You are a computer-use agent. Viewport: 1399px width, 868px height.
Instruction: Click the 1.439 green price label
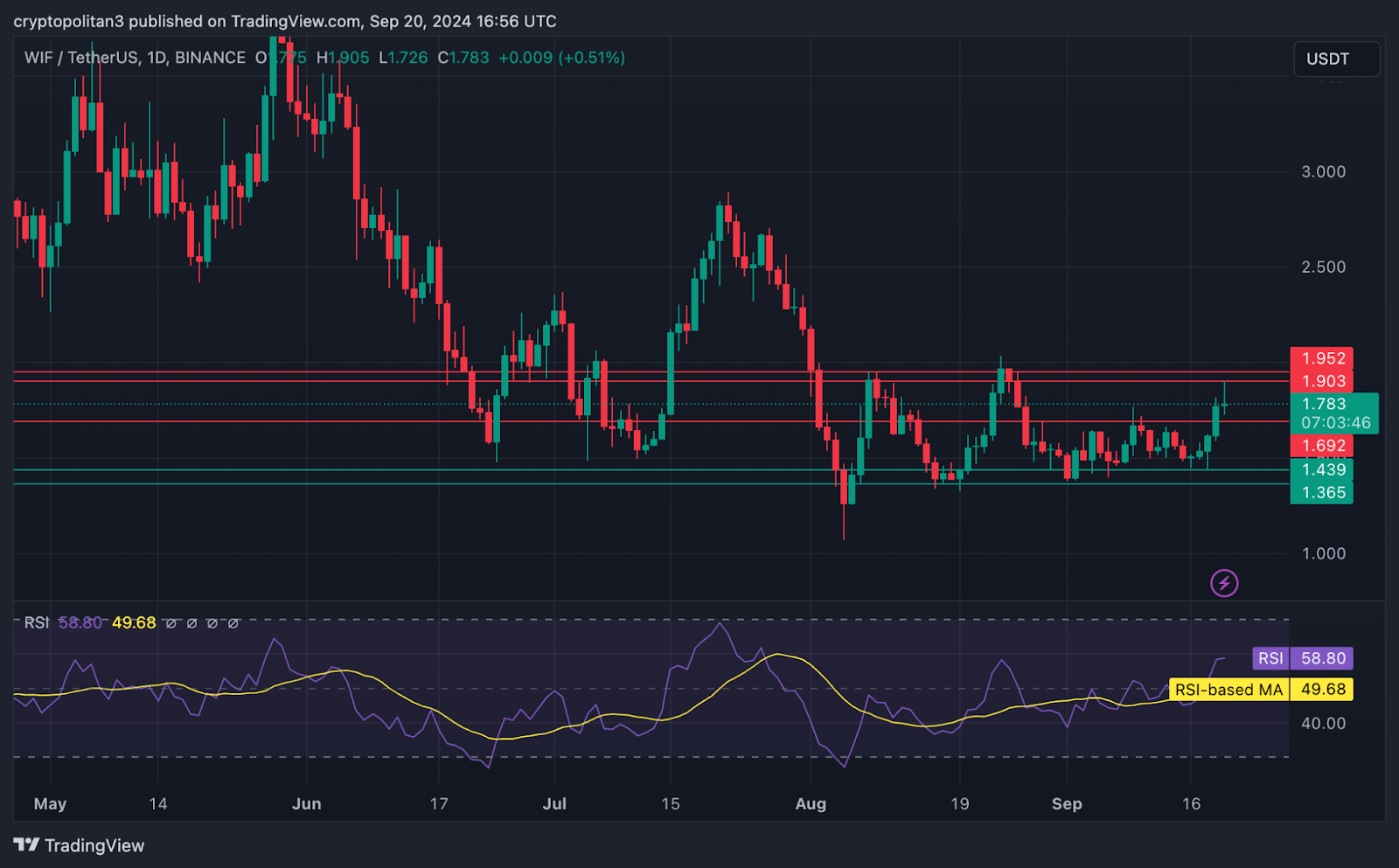(1322, 469)
